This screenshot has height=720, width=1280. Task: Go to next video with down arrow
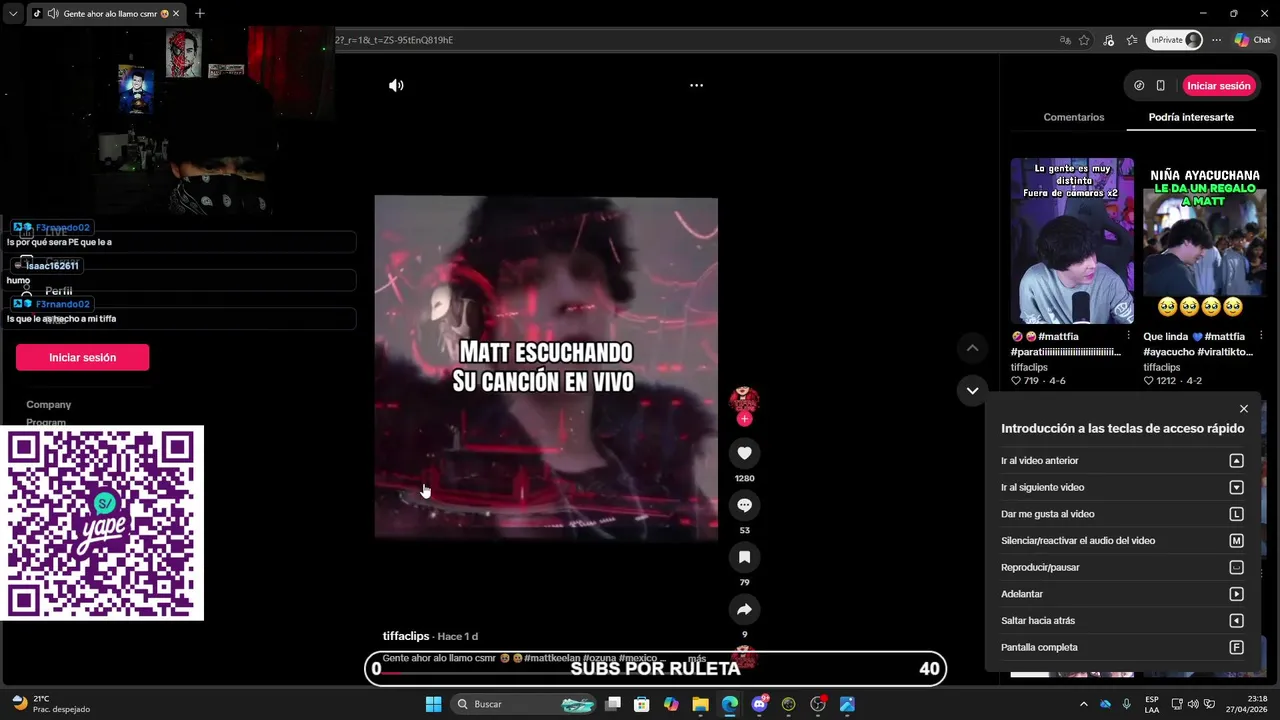972,390
